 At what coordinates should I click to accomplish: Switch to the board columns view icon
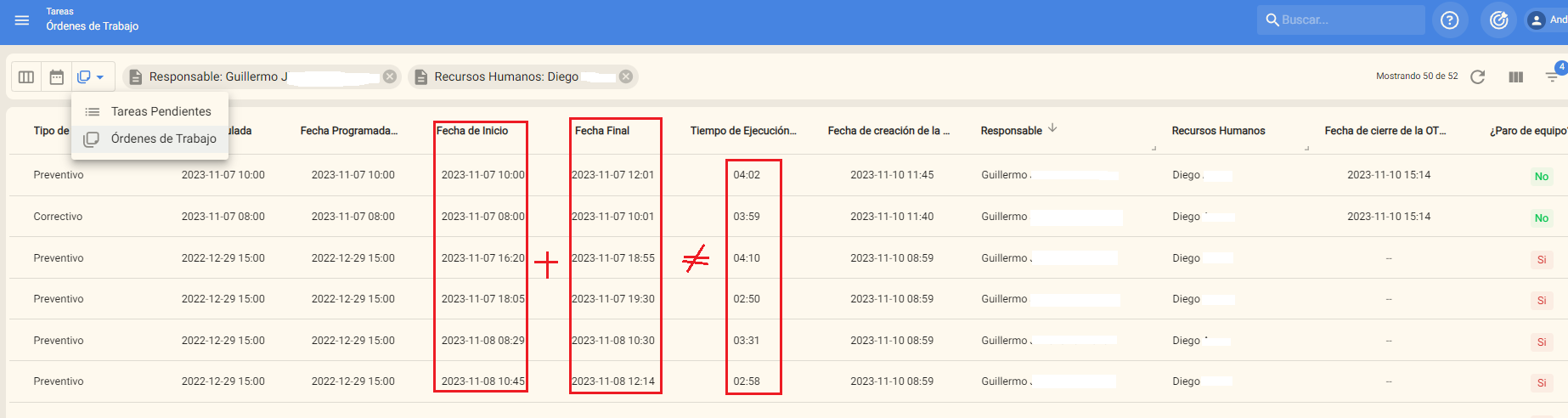click(26, 77)
